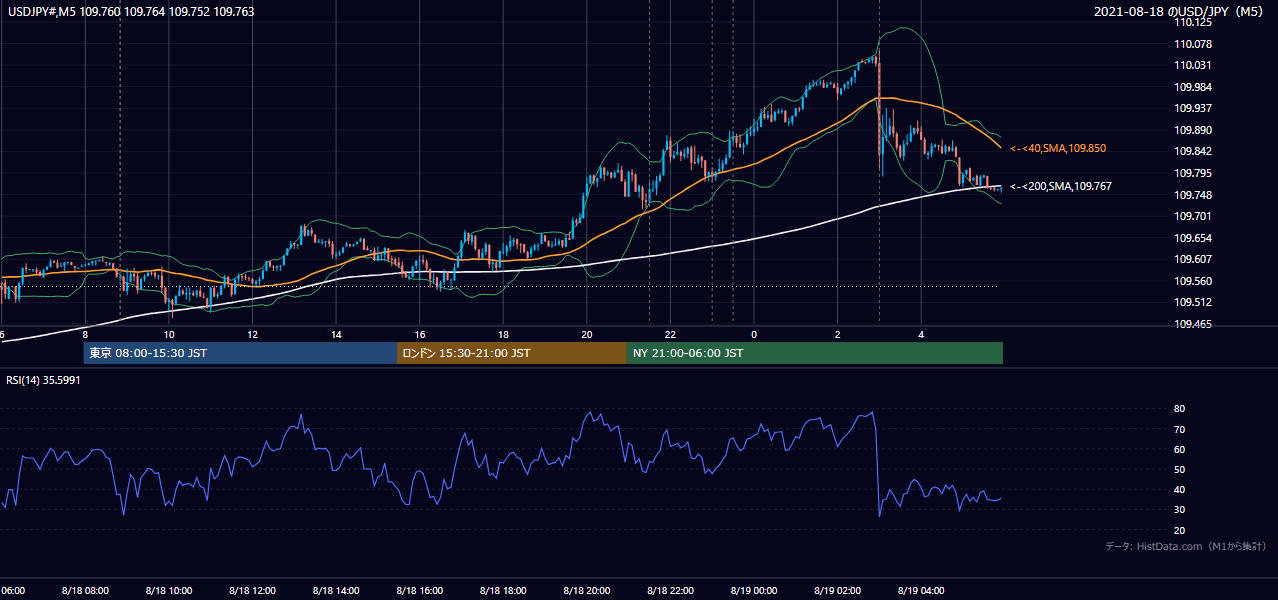The width and height of the screenshot is (1278, 600).
Task: Click the RSI(14) 35.5991 indicator label
Action: [43, 380]
